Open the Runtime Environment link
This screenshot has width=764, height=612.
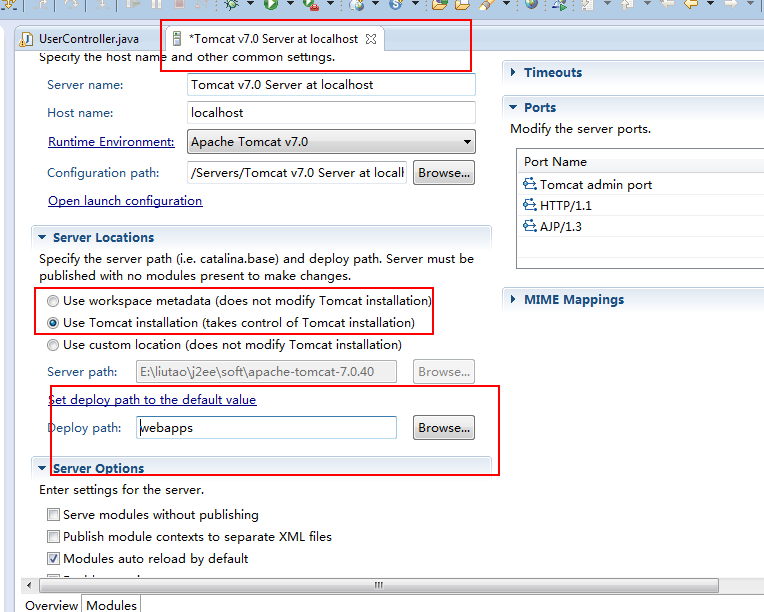point(111,142)
